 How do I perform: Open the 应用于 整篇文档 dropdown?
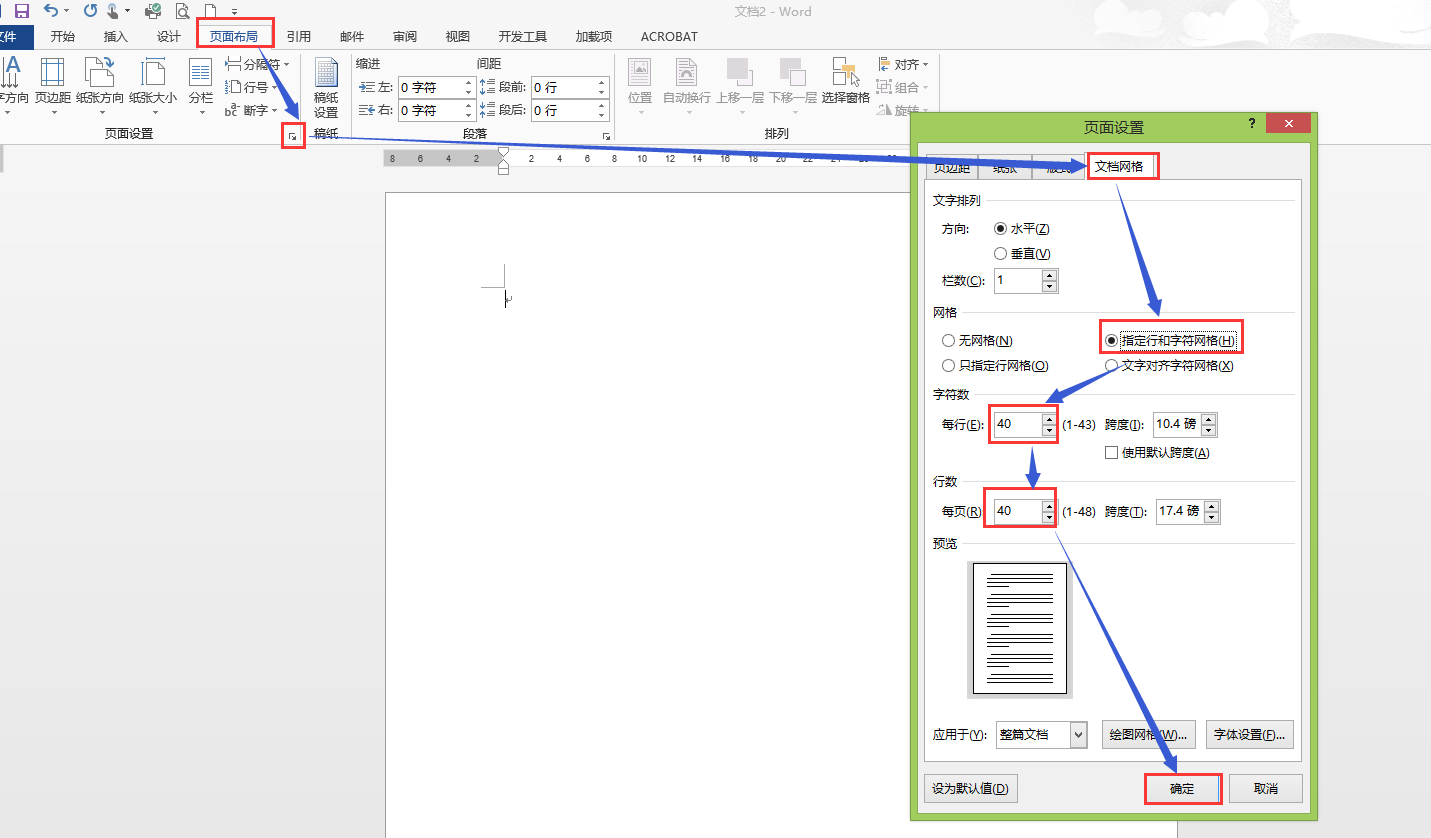[1041, 735]
